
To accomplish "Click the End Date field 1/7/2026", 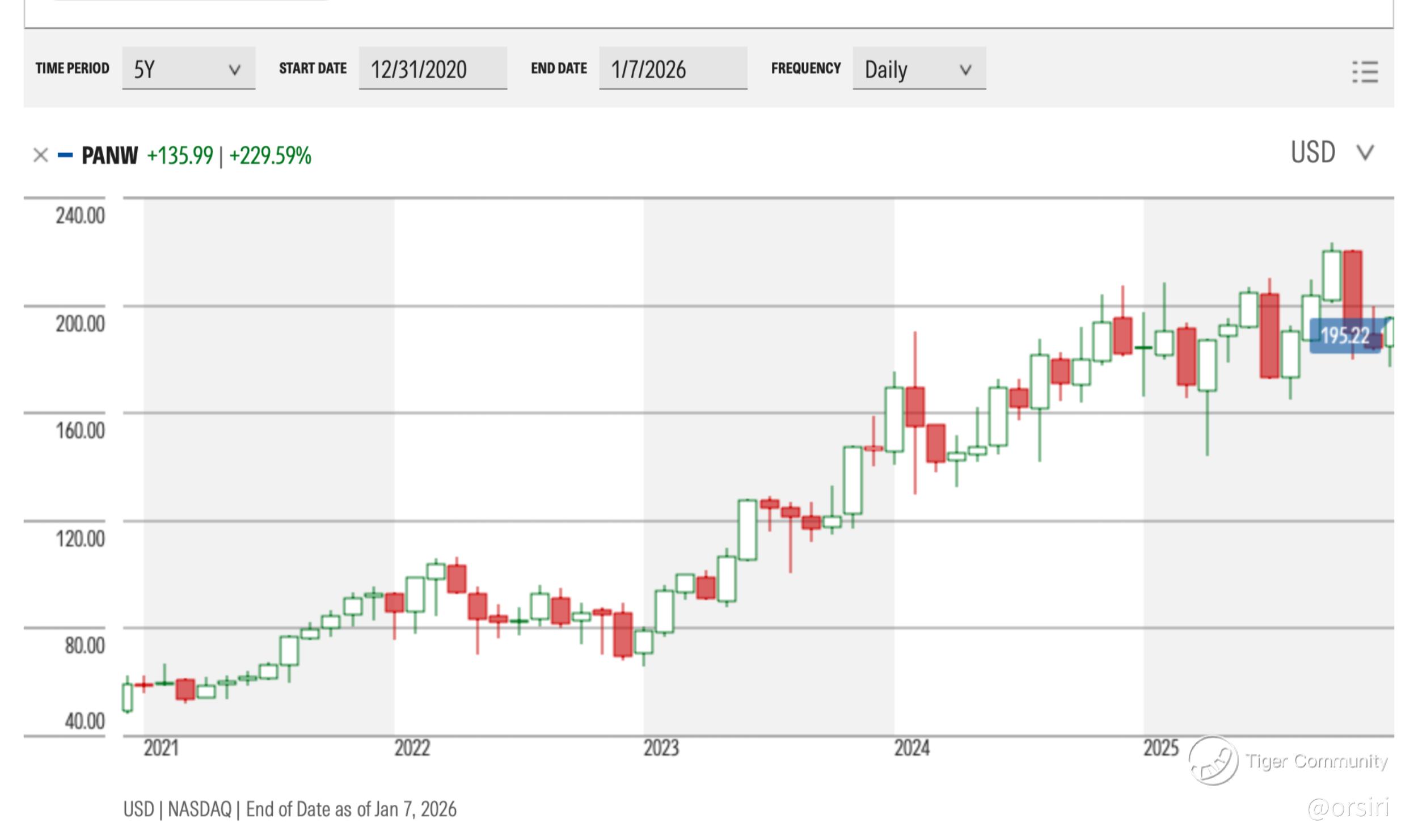I will point(673,69).
